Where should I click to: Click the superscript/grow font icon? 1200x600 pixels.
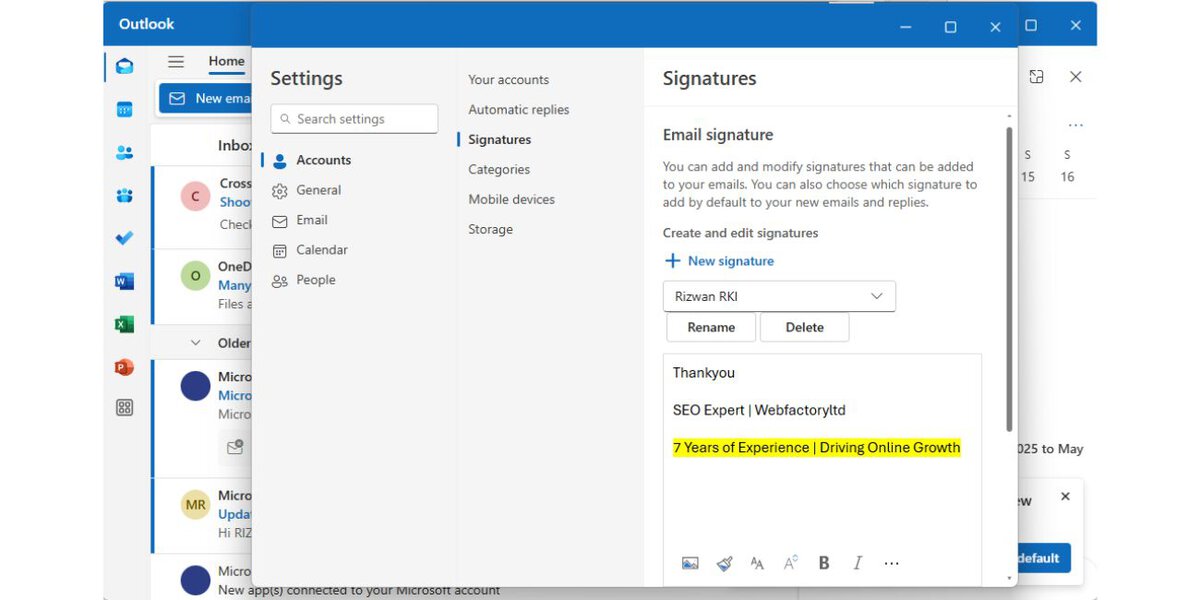pos(790,563)
